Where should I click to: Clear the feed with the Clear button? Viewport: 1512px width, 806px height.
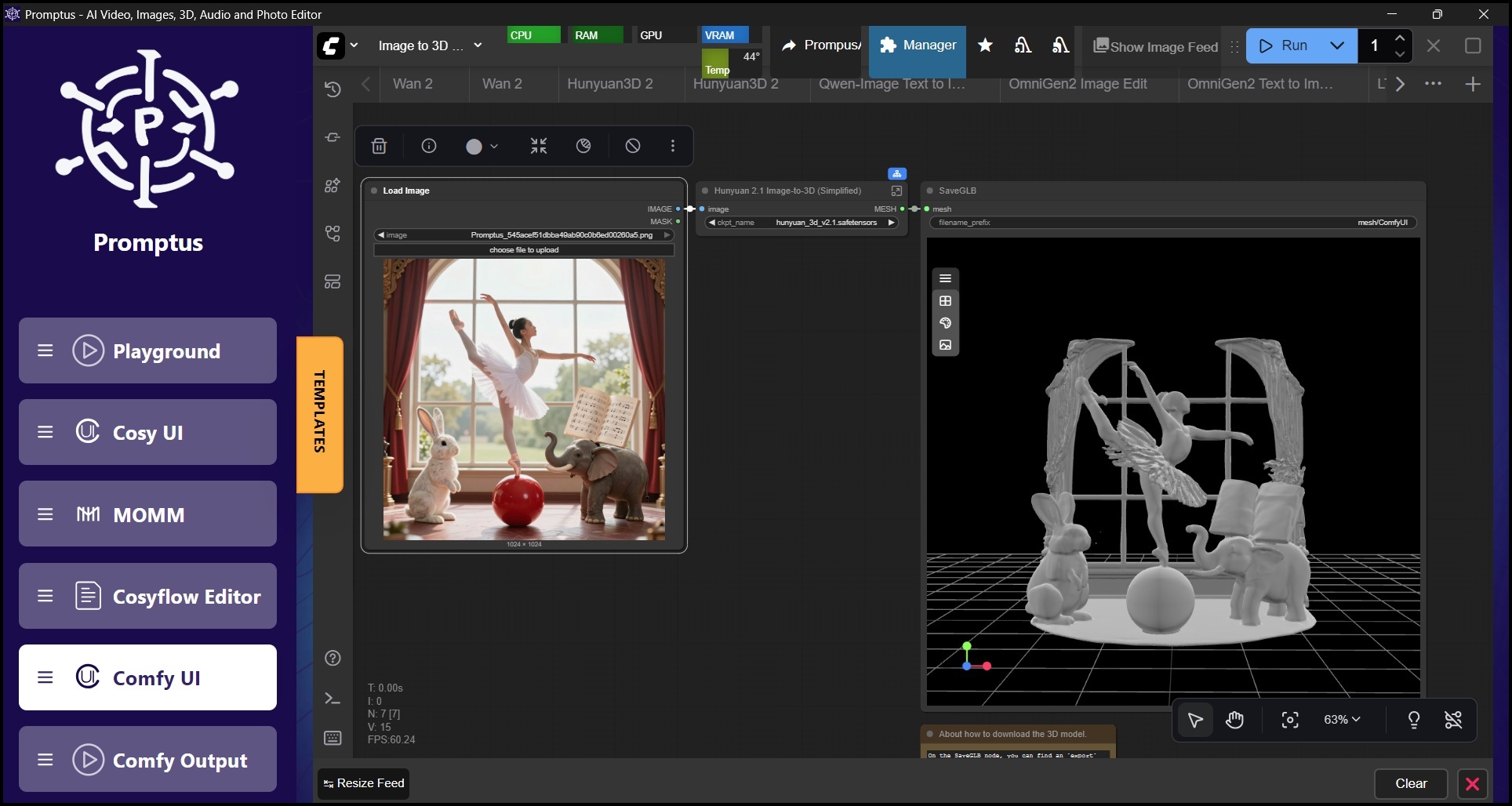pos(1411,783)
